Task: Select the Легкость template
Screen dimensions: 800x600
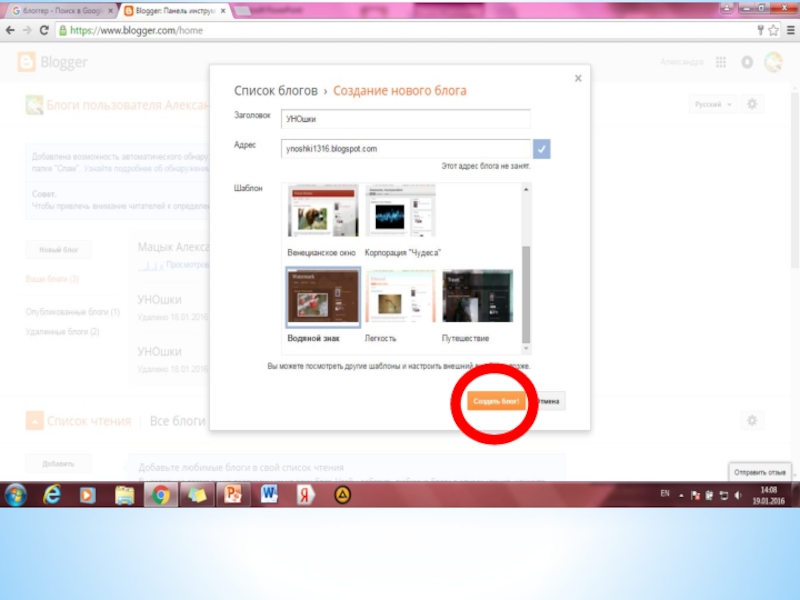Action: tap(401, 305)
